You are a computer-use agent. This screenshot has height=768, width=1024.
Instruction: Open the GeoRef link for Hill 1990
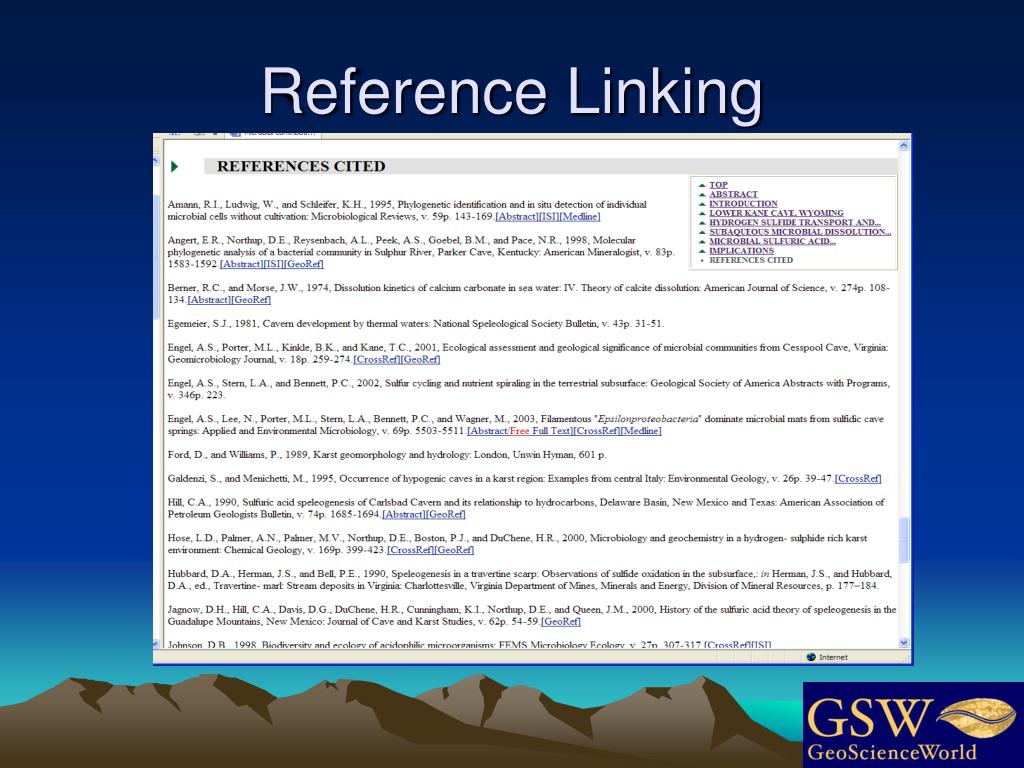click(x=445, y=515)
